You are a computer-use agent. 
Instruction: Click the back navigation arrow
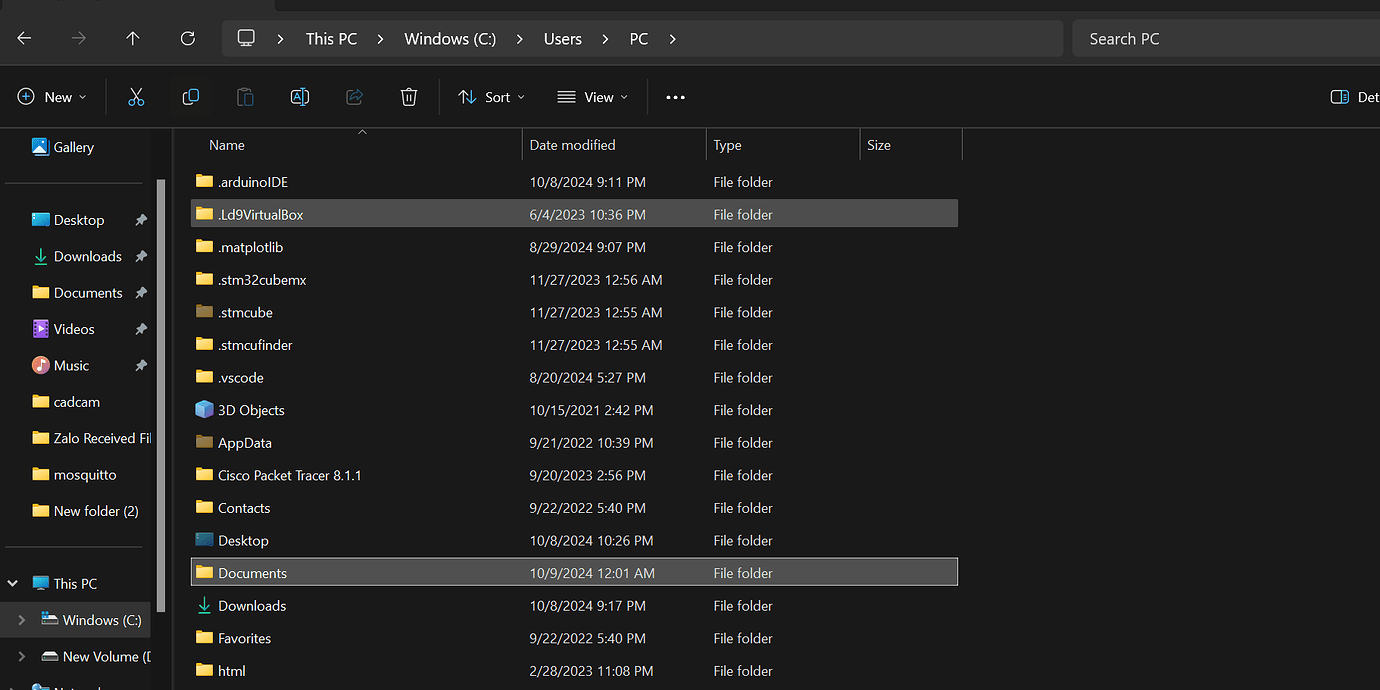(x=24, y=38)
